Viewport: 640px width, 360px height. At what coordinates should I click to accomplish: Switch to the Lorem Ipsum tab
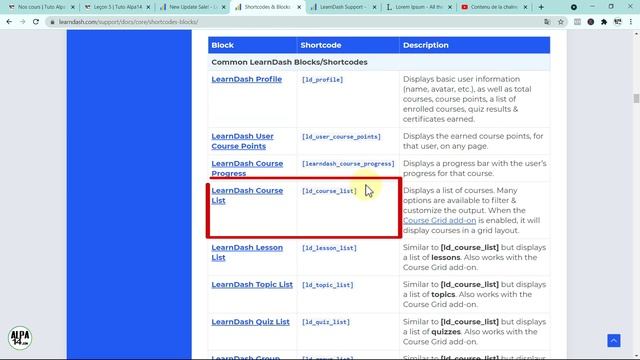click(x=418, y=7)
